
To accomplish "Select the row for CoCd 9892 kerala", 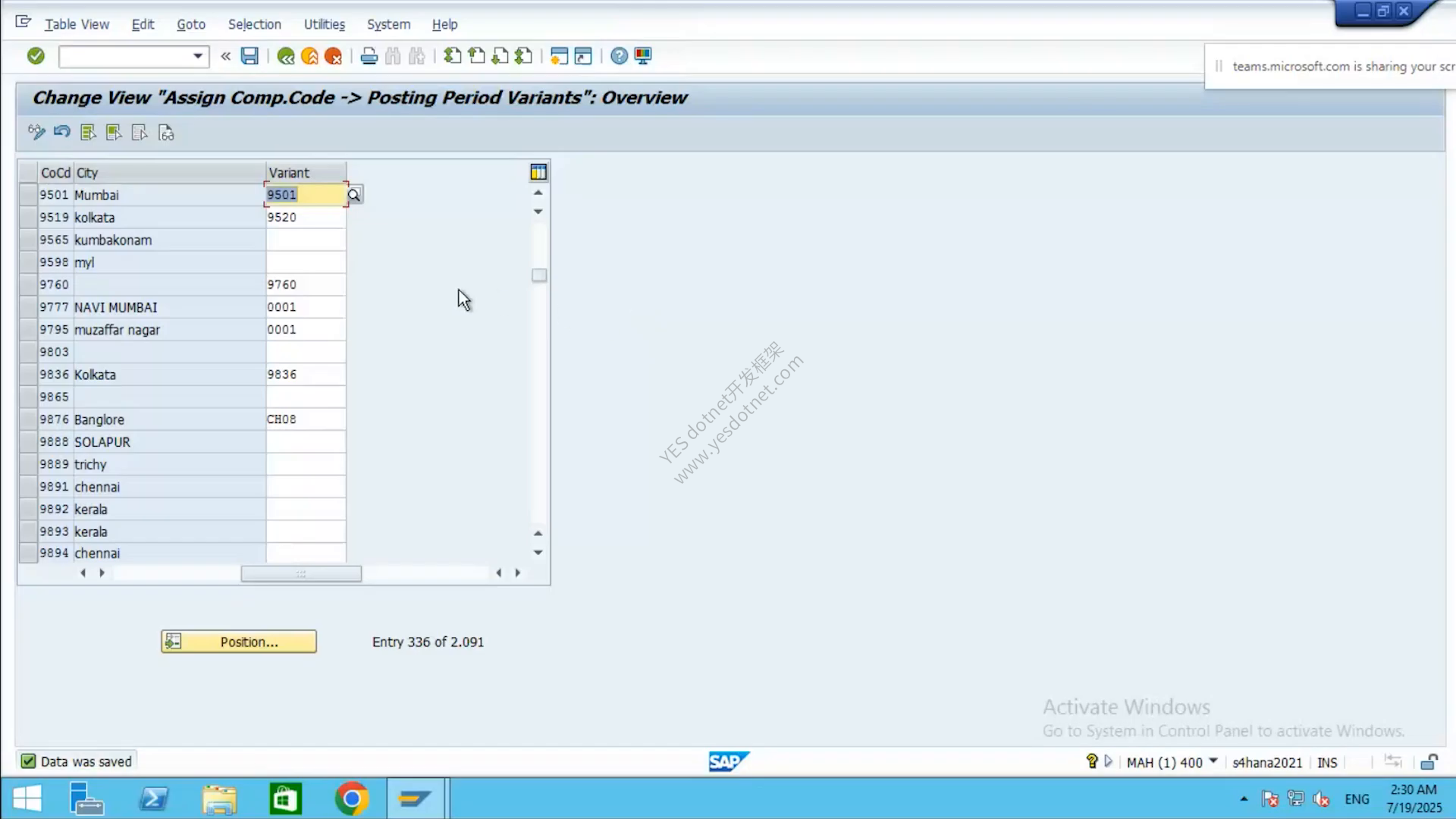I will (28, 509).
